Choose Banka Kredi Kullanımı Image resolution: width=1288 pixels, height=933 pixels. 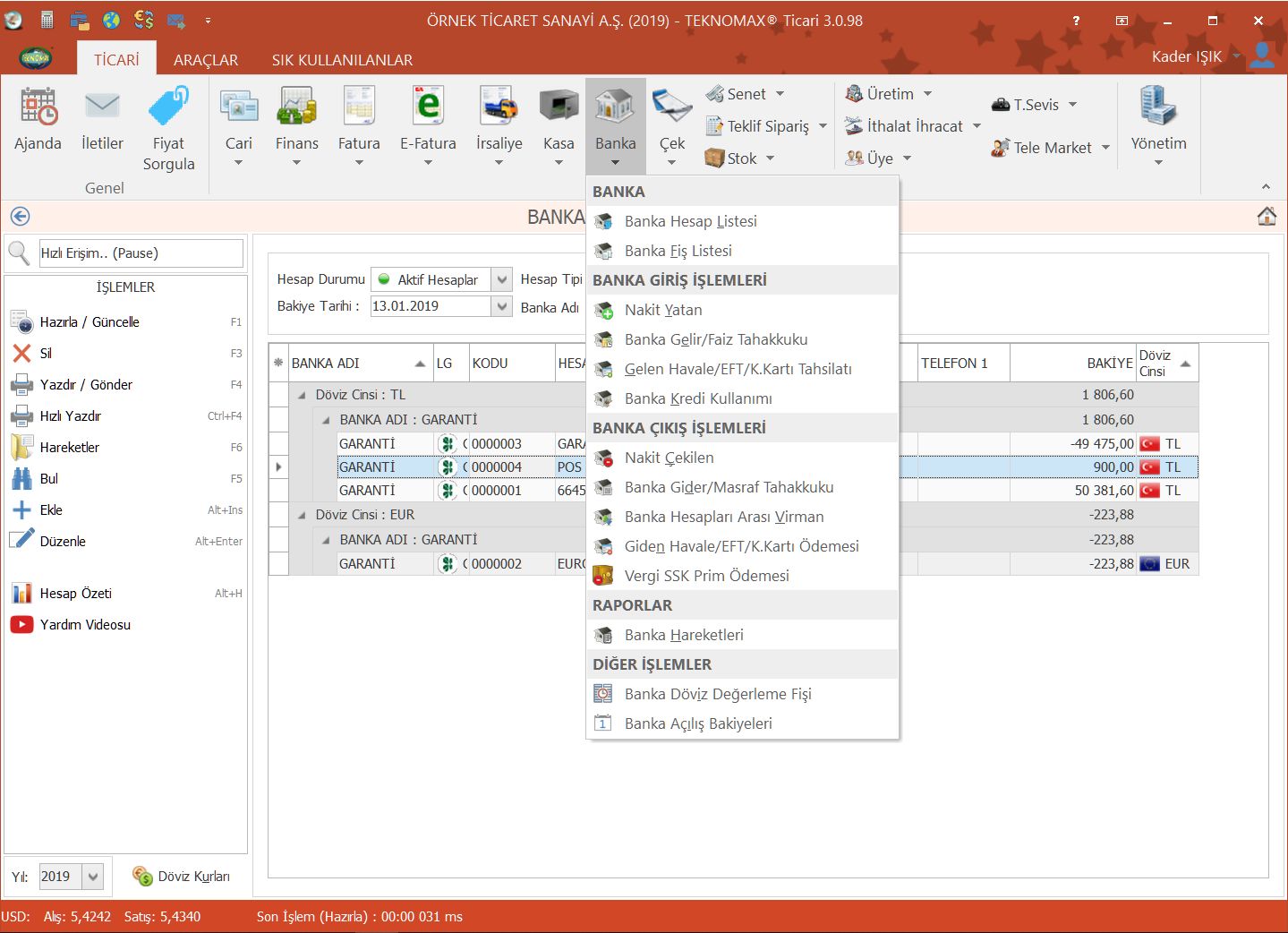pos(743,398)
